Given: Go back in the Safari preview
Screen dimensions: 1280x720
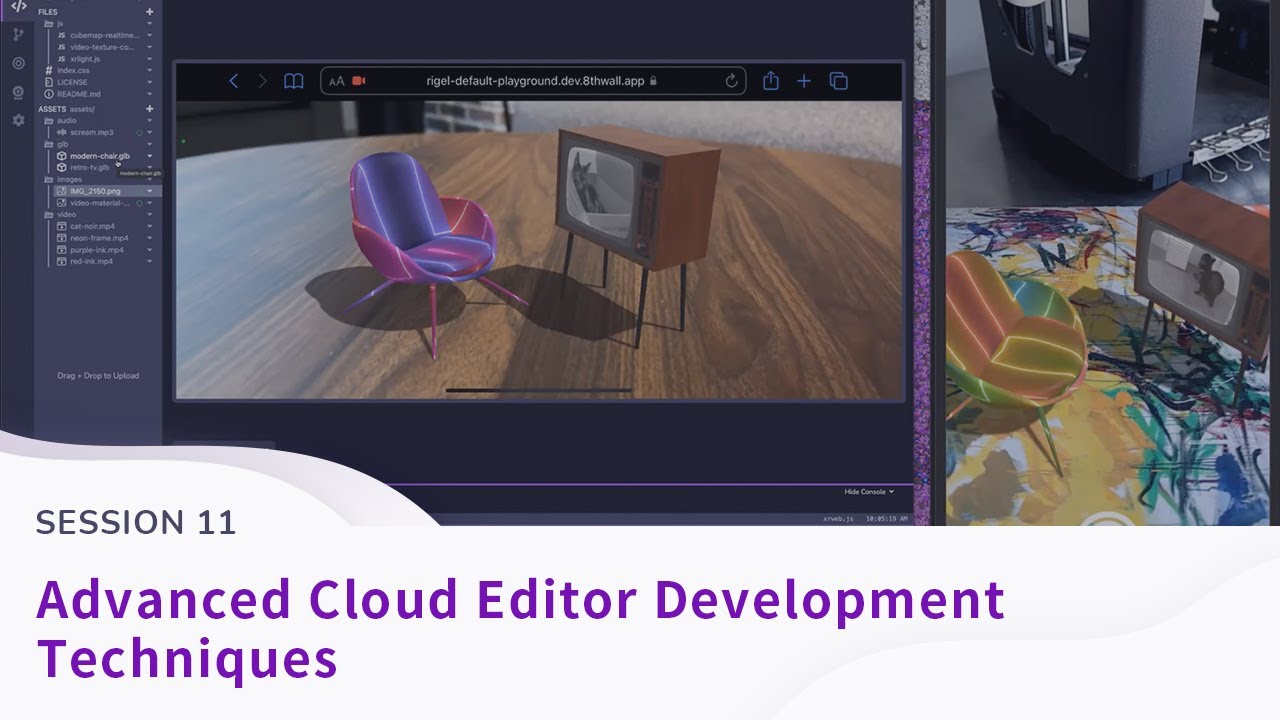Looking at the screenshot, I should pos(234,81).
